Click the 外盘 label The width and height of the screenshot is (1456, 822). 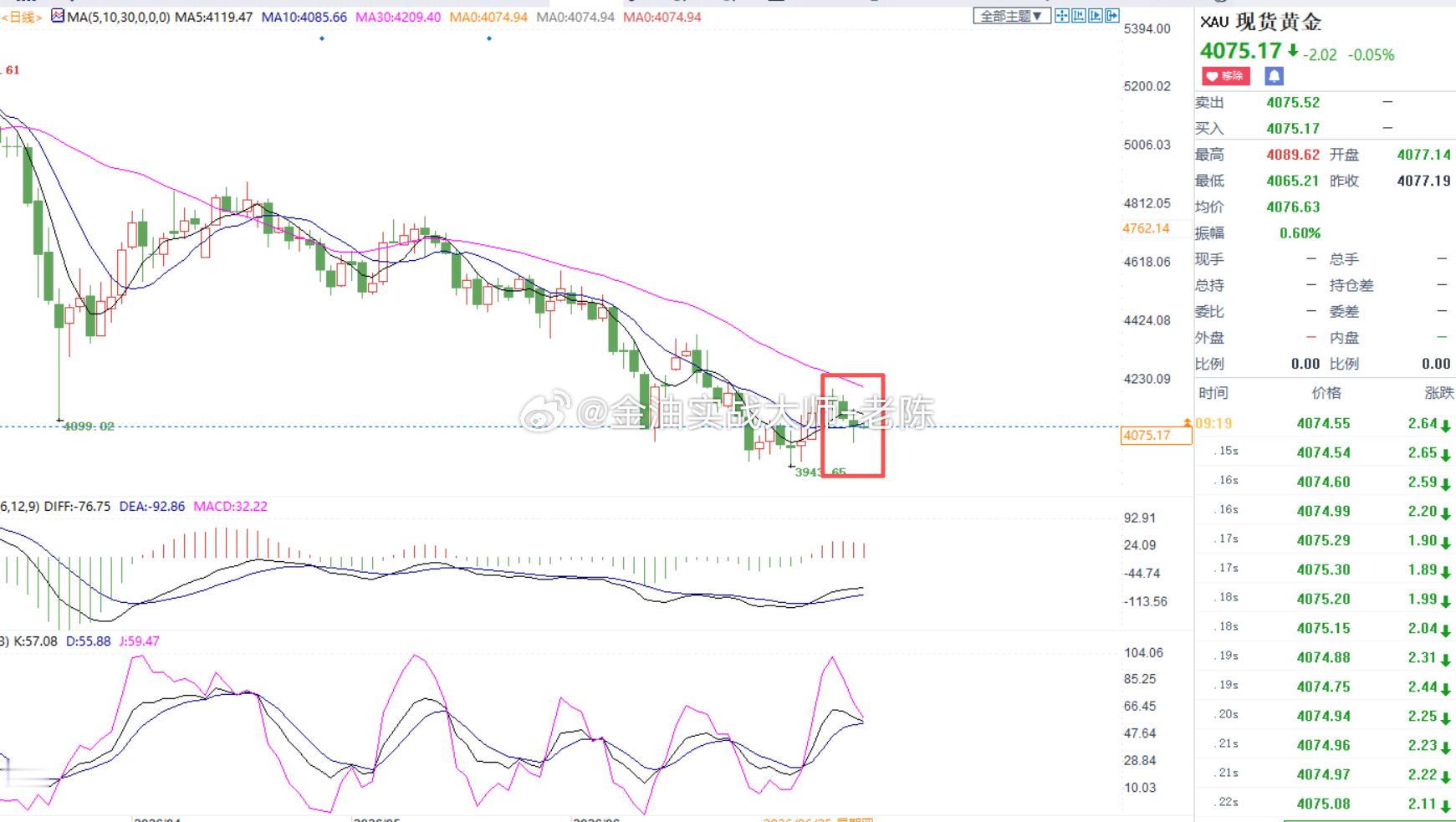tap(1209, 338)
